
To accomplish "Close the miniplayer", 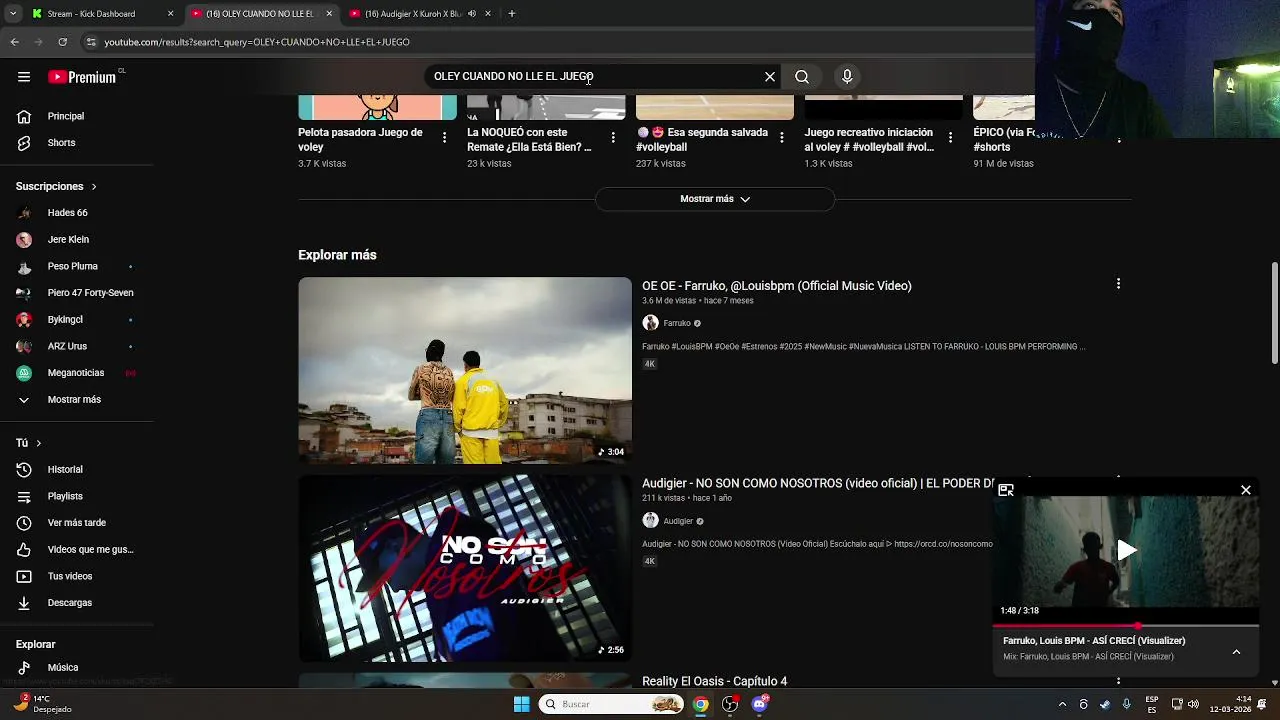I will tap(1246, 490).
